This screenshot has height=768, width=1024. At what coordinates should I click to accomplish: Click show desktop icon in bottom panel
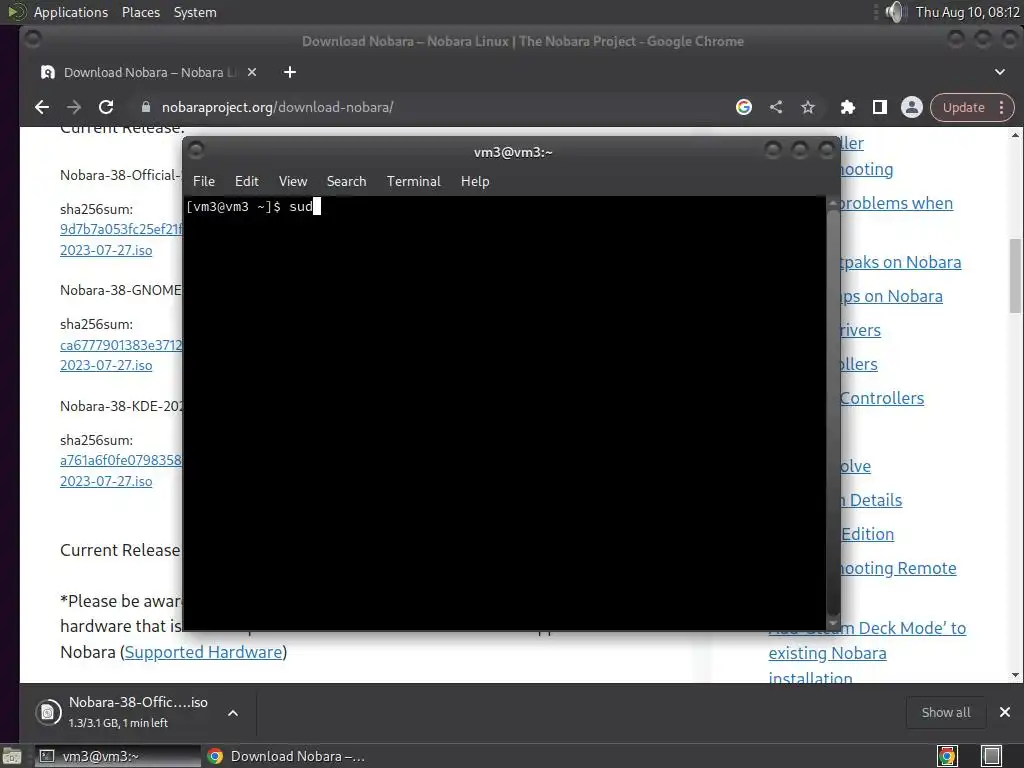(12, 756)
